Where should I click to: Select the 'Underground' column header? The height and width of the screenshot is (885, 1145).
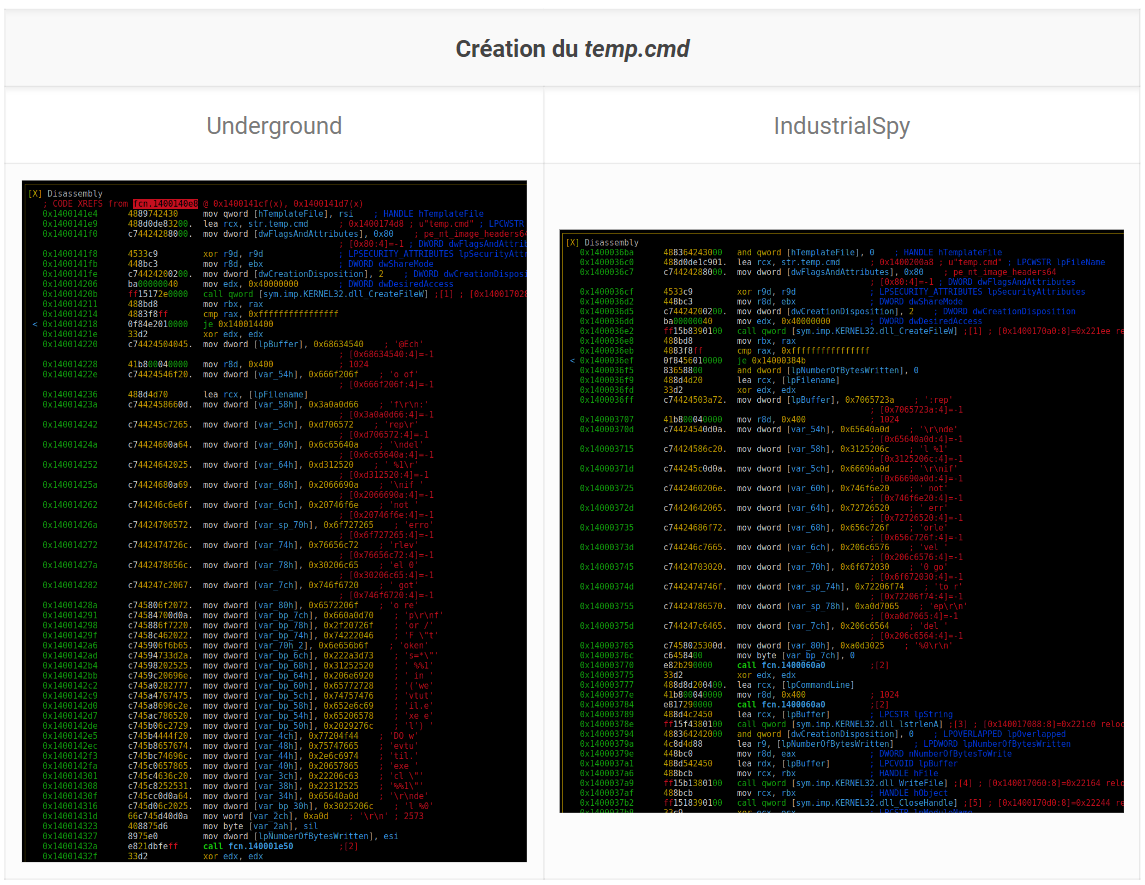click(x=274, y=126)
